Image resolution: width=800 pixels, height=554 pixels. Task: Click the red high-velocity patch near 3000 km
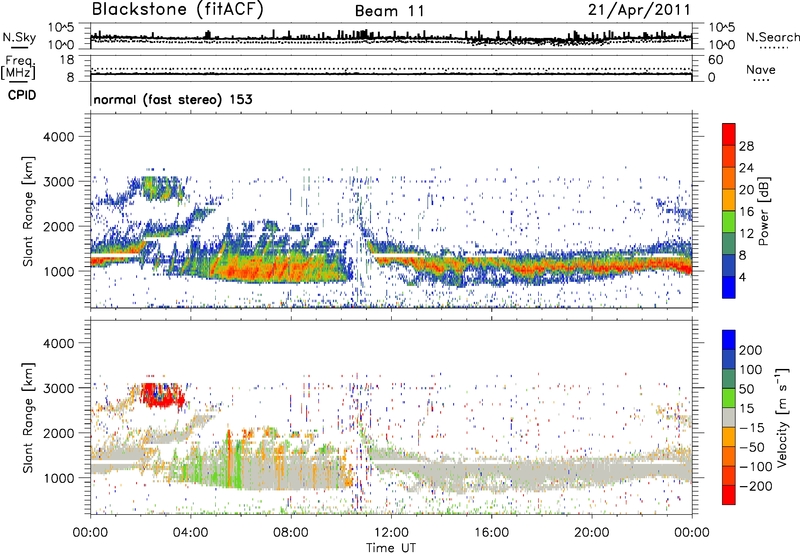coord(161,396)
